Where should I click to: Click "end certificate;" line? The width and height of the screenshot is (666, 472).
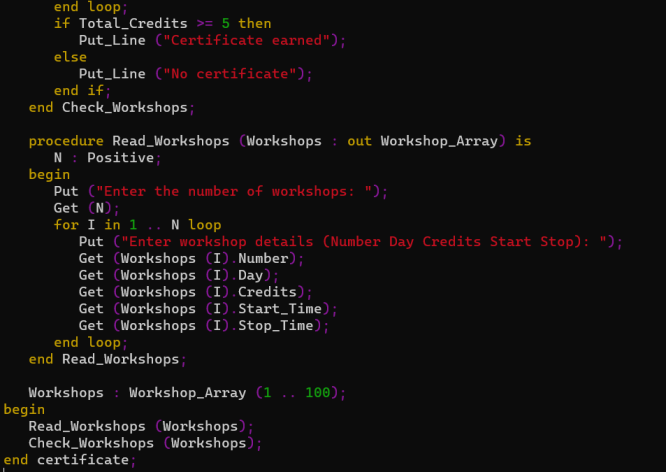click(x=70, y=460)
